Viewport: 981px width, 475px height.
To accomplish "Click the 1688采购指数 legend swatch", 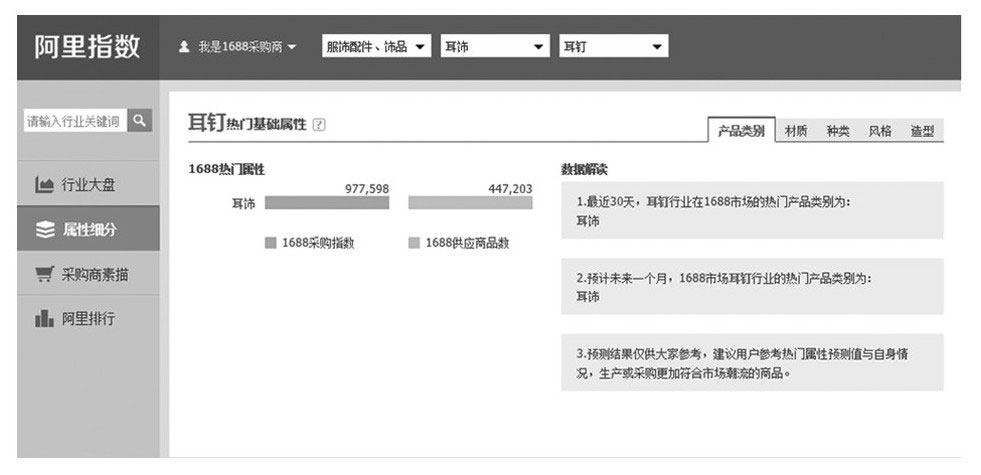I will click(270, 243).
